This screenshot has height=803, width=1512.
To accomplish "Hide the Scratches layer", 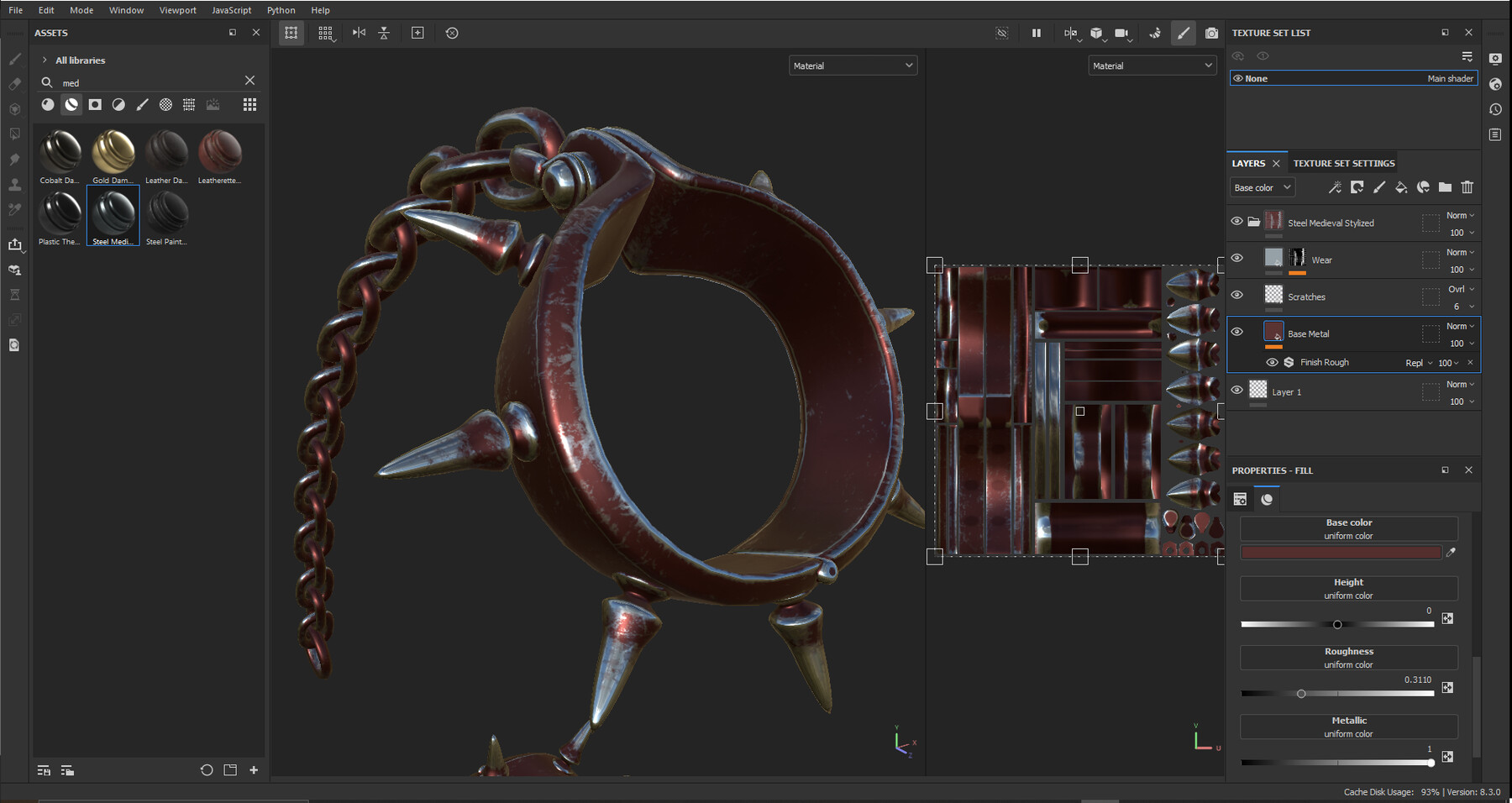I will point(1236,295).
